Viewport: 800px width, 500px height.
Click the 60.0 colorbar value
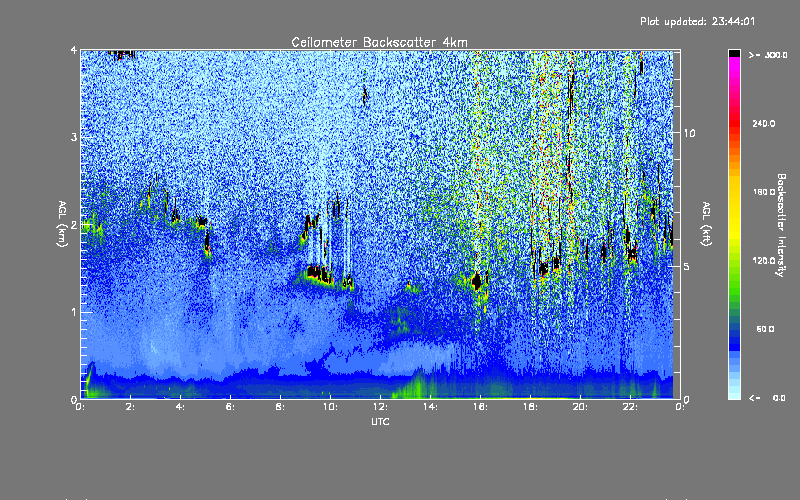tap(765, 329)
